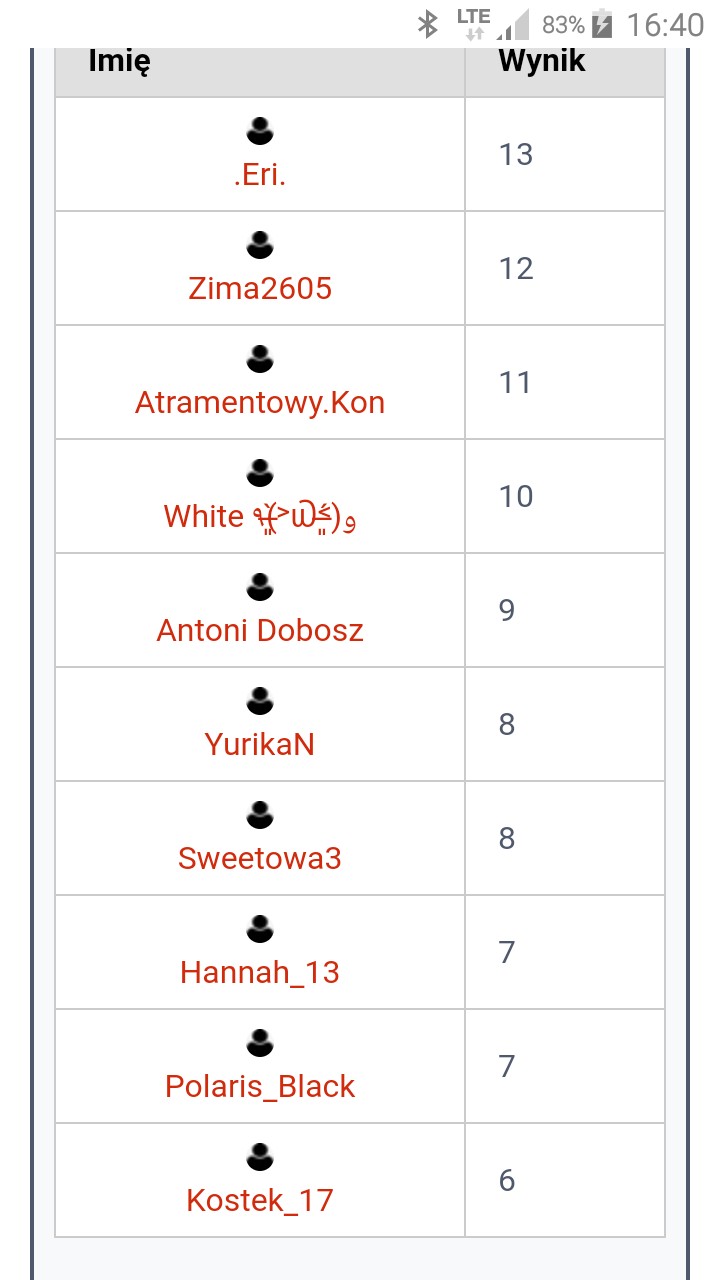
Task: Select the avatar icon above Sweetowa3
Action: [x=260, y=815]
